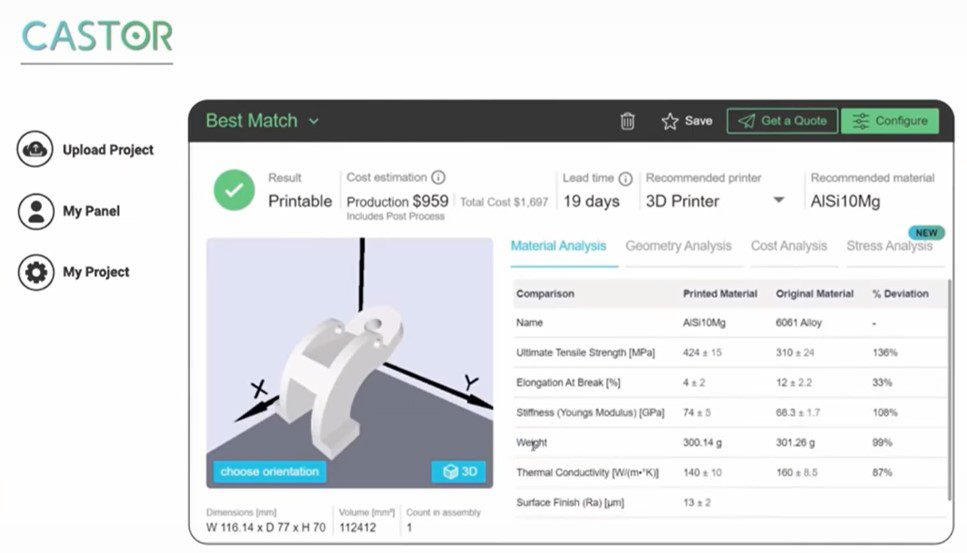Click the choose orientation button
The width and height of the screenshot is (967, 553).
269,472
